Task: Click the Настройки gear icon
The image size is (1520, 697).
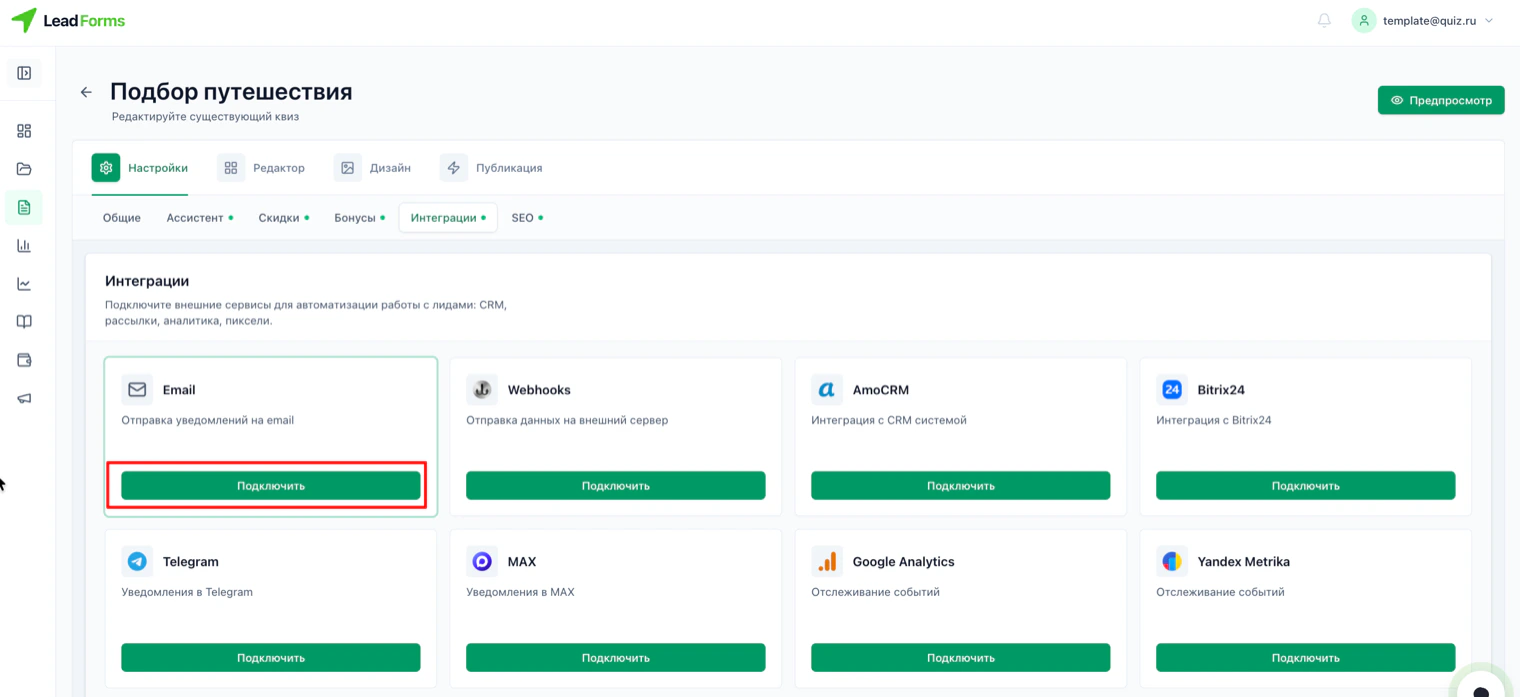Action: [x=106, y=168]
